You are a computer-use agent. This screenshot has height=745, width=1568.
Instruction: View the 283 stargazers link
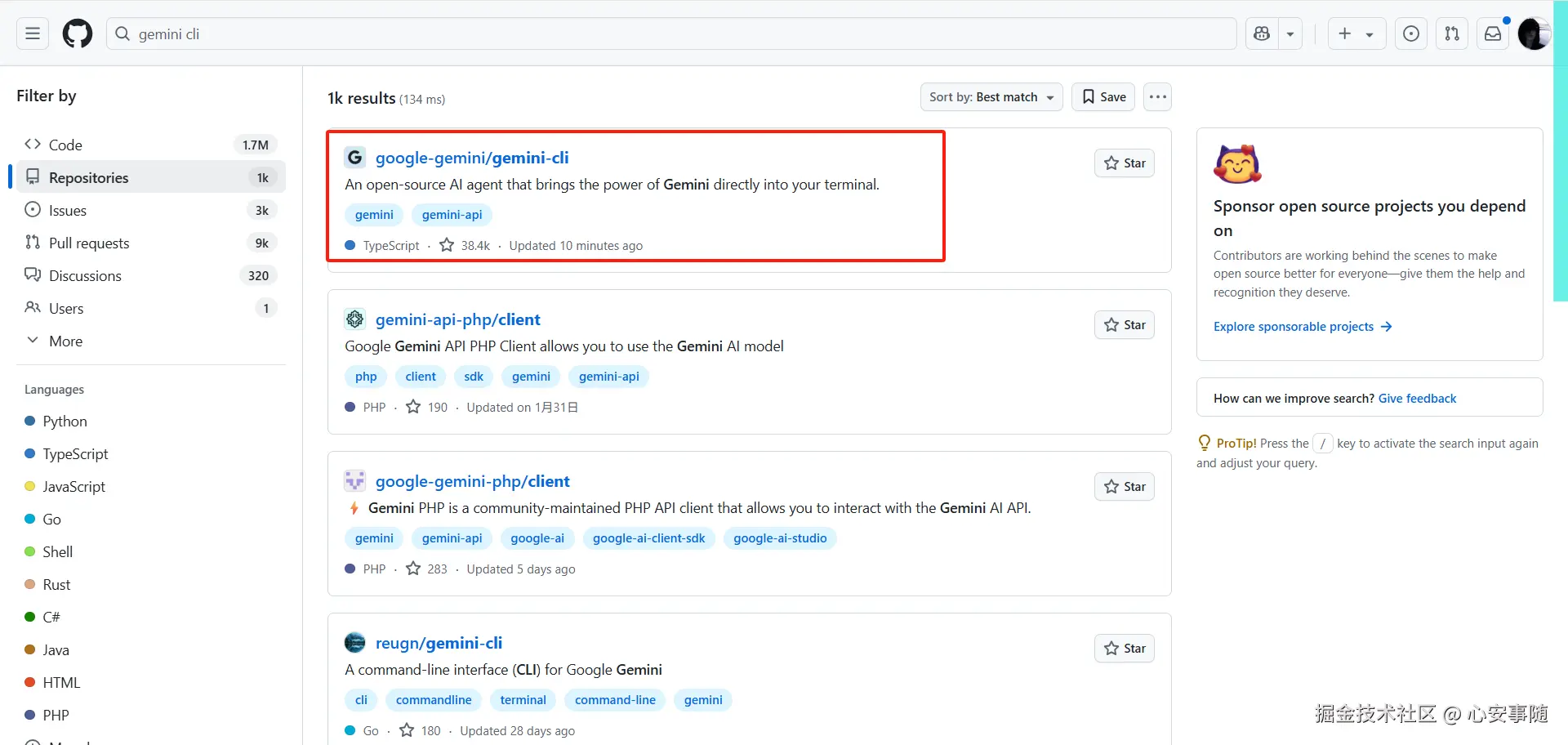[427, 569]
